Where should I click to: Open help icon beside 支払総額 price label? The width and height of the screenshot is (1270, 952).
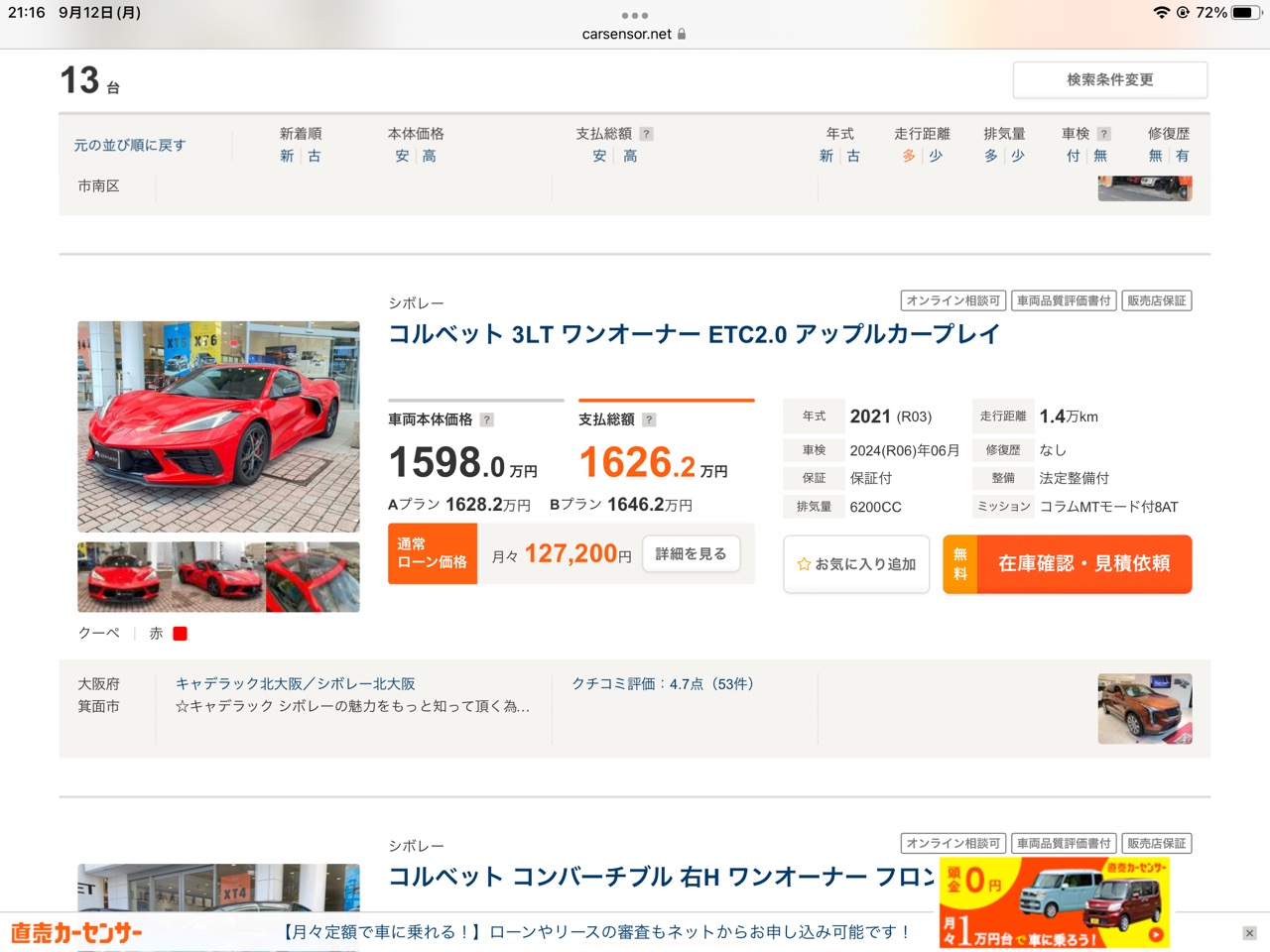[649, 419]
